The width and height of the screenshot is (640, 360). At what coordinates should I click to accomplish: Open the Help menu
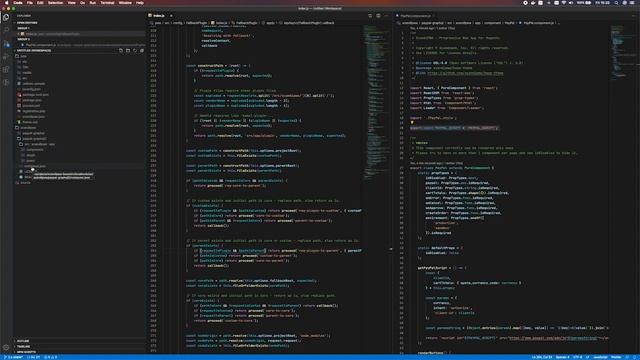click(140, 3)
